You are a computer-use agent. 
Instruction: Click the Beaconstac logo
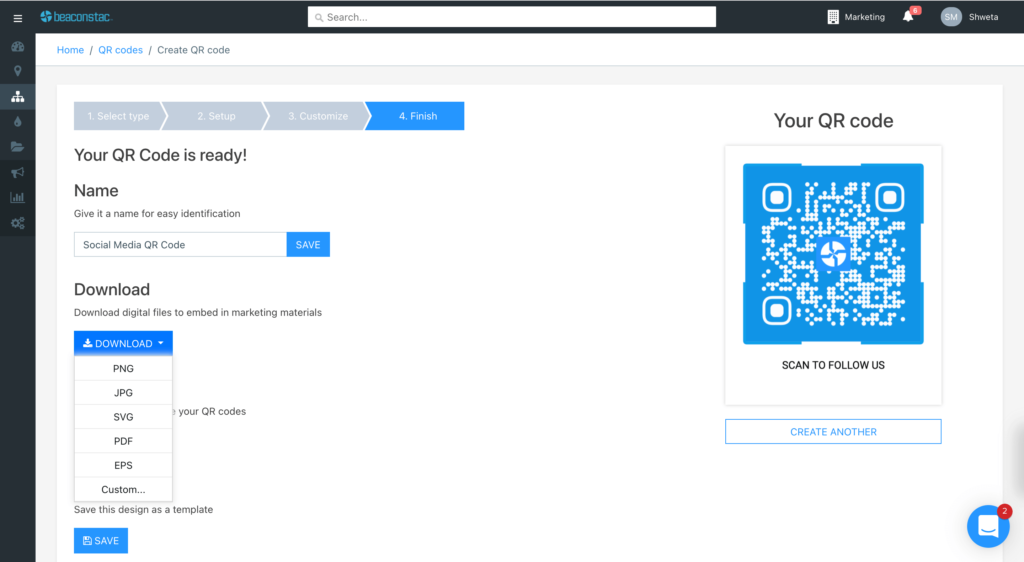(x=76, y=17)
